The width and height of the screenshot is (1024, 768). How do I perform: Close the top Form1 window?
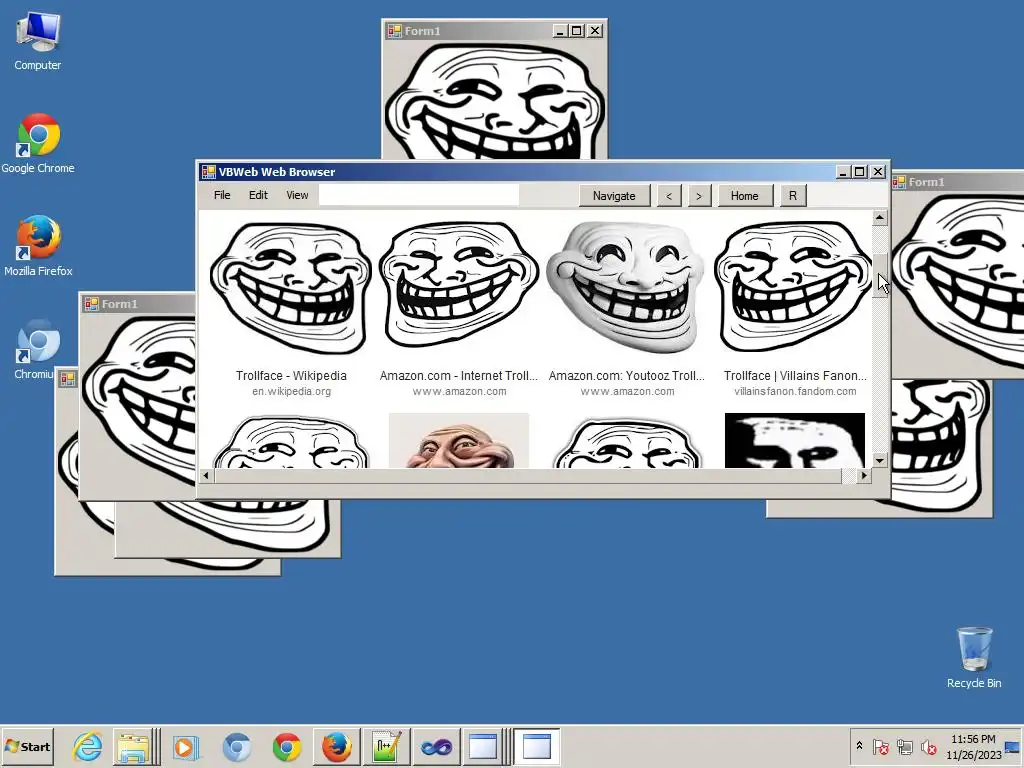coord(595,31)
